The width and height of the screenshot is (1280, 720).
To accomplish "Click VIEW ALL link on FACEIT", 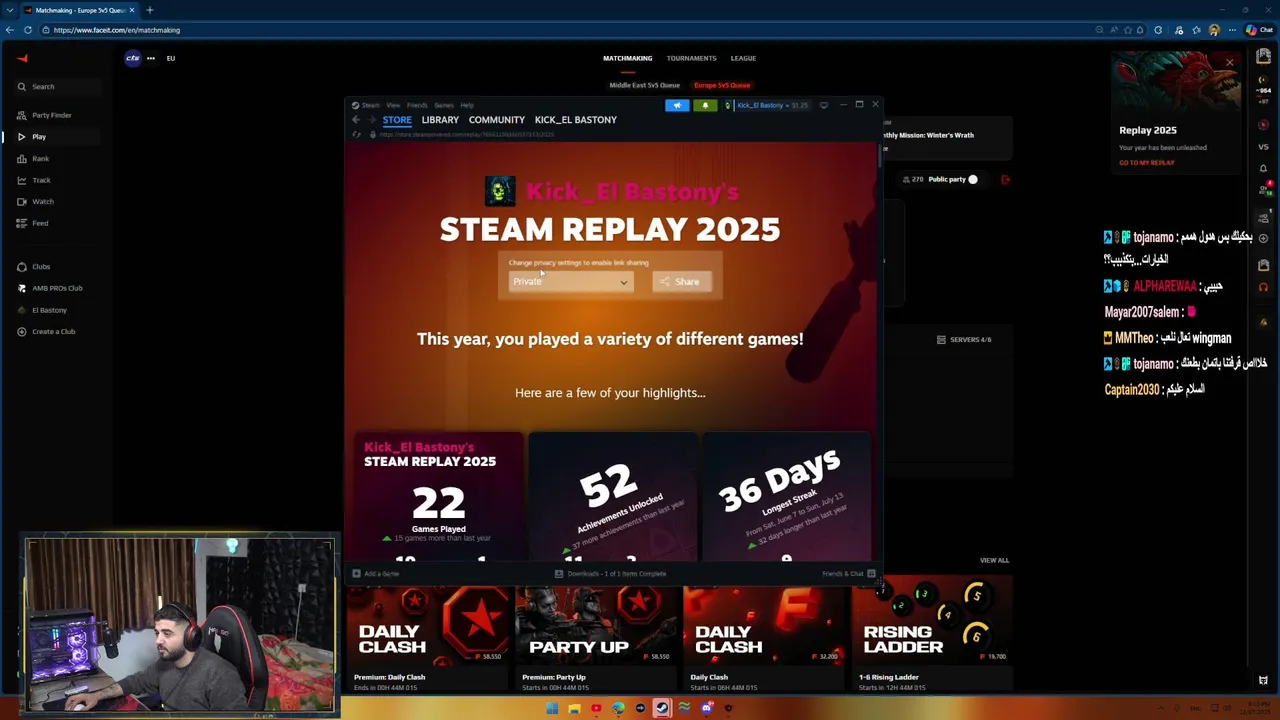I will pos(994,561).
